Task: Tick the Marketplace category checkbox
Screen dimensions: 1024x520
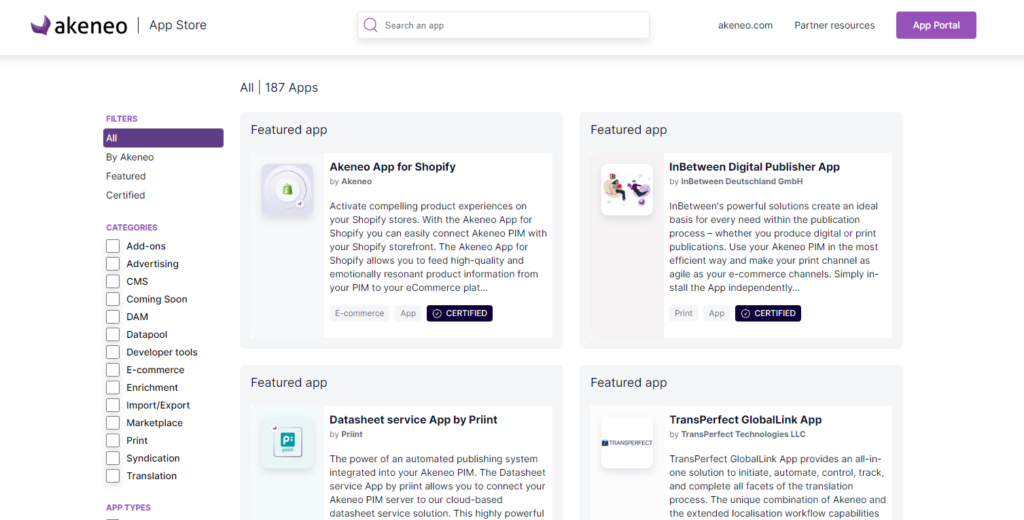Action: pos(113,423)
